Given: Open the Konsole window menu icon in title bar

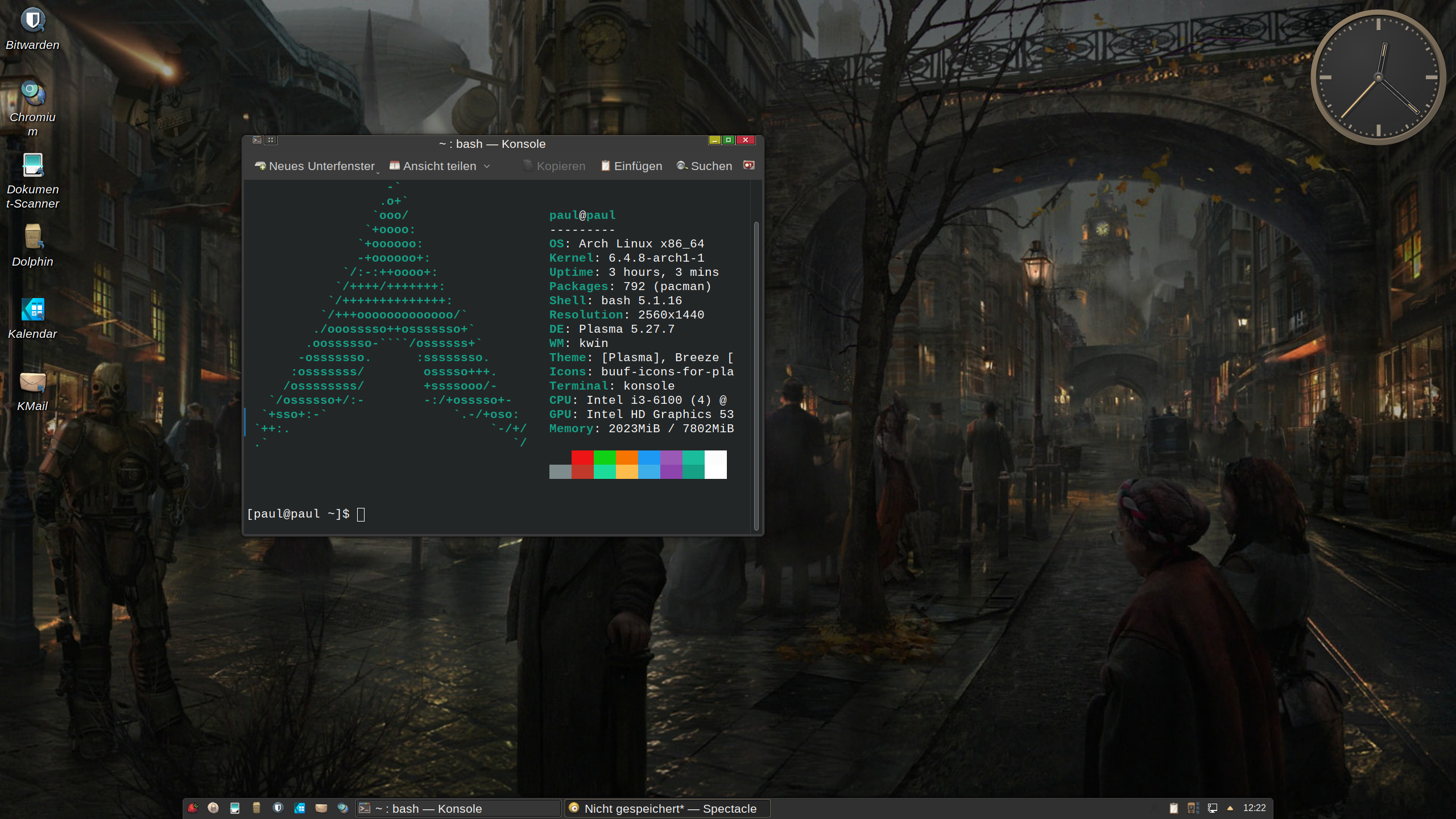Looking at the screenshot, I should [257, 140].
